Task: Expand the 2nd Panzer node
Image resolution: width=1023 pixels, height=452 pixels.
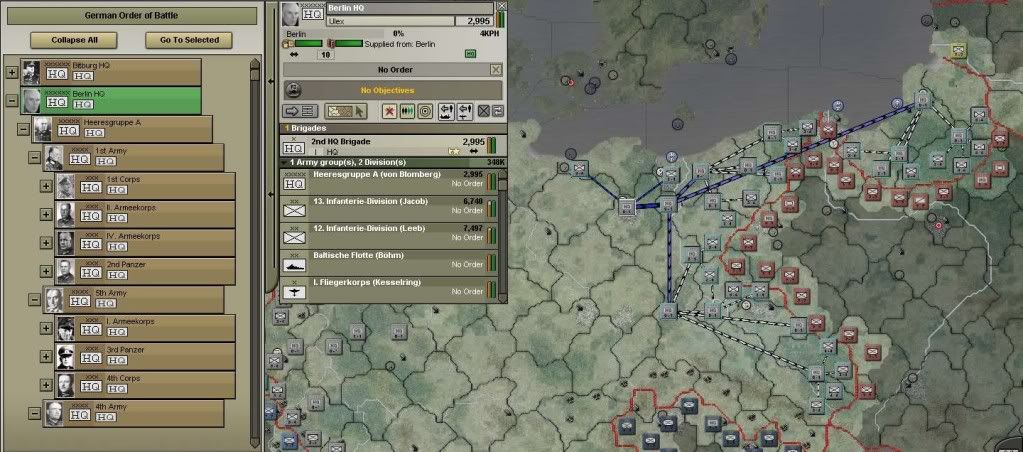Action: 46,271
